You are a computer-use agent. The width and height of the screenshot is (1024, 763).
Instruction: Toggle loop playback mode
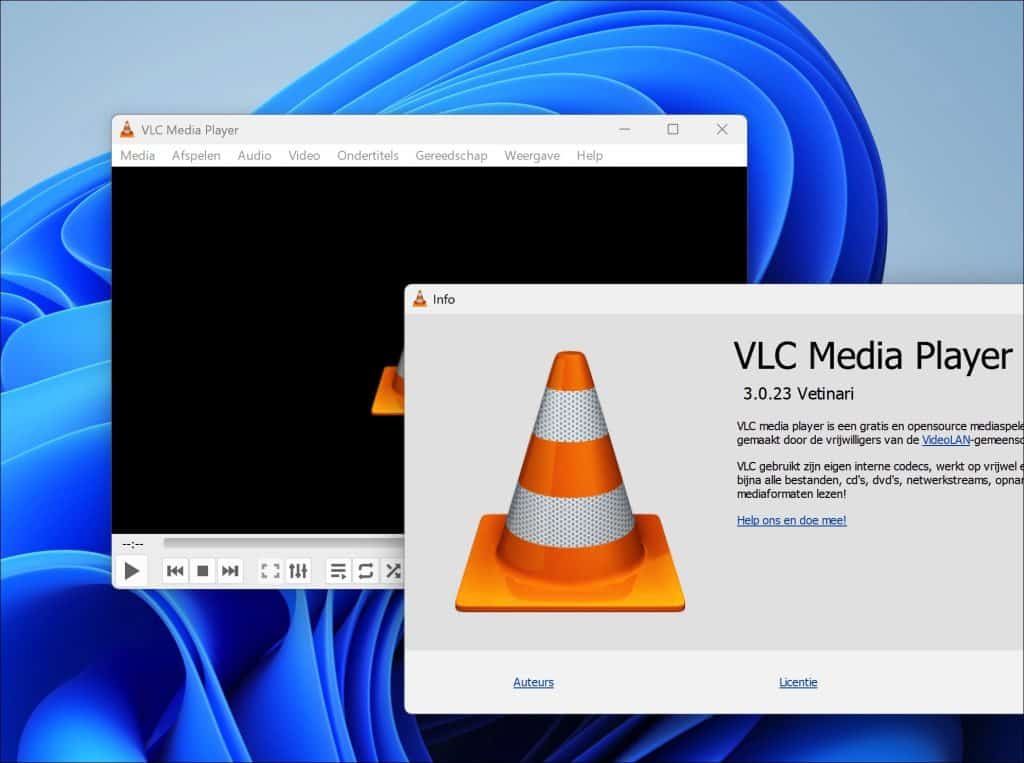[365, 570]
